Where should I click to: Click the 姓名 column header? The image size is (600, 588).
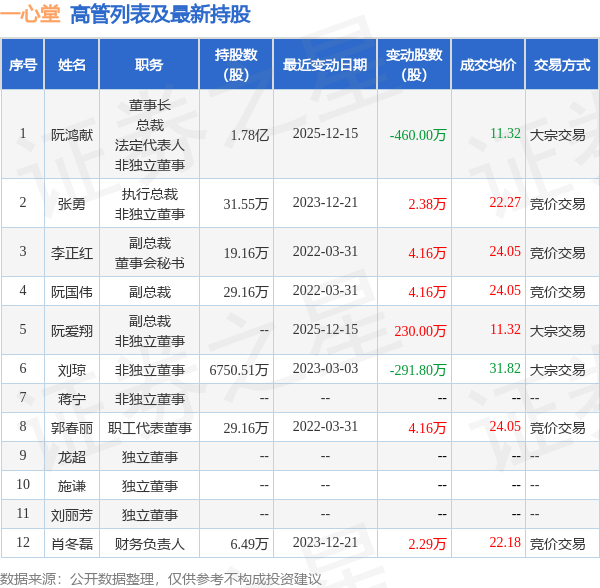pyautogui.click(x=72, y=65)
